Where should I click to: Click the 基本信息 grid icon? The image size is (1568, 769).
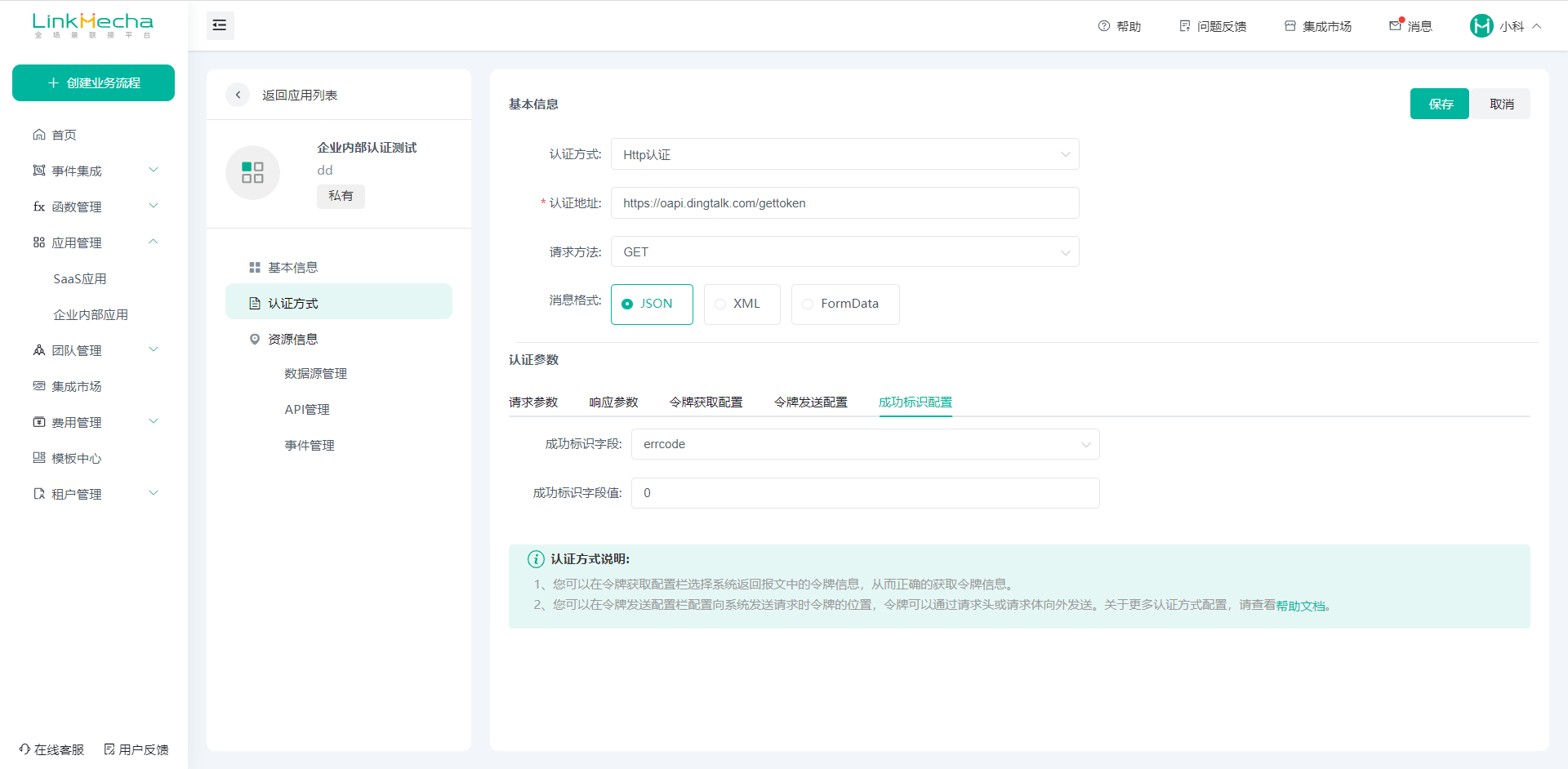click(255, 268)
